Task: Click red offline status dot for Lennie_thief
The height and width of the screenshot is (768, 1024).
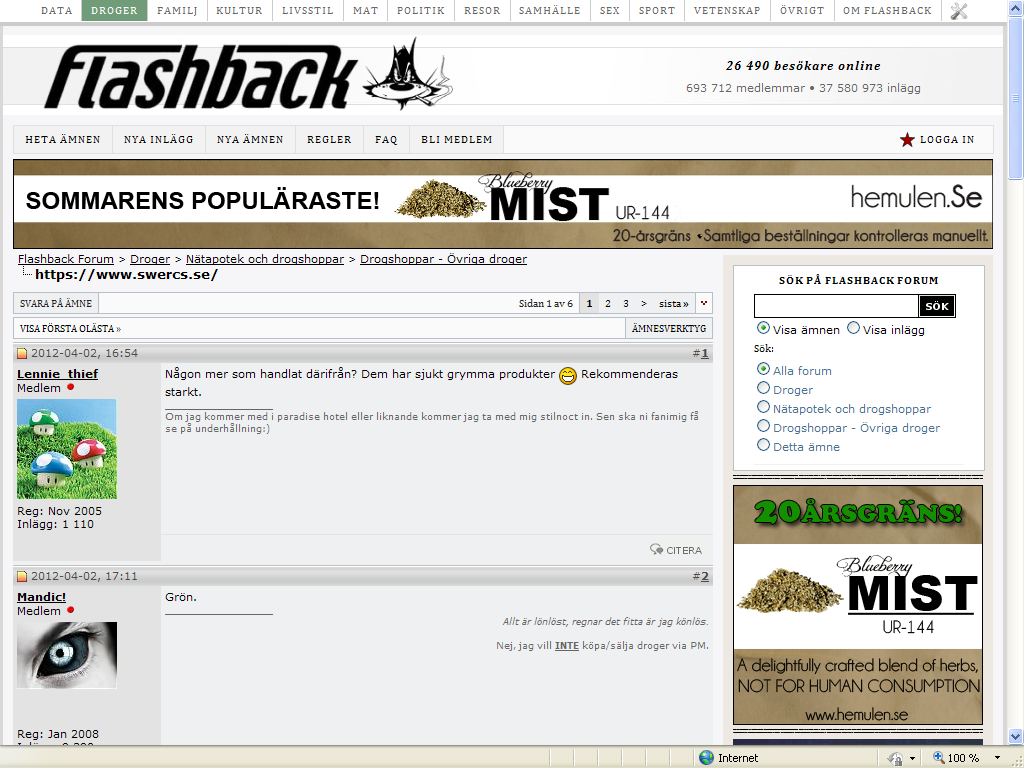Action: (71, 387)
